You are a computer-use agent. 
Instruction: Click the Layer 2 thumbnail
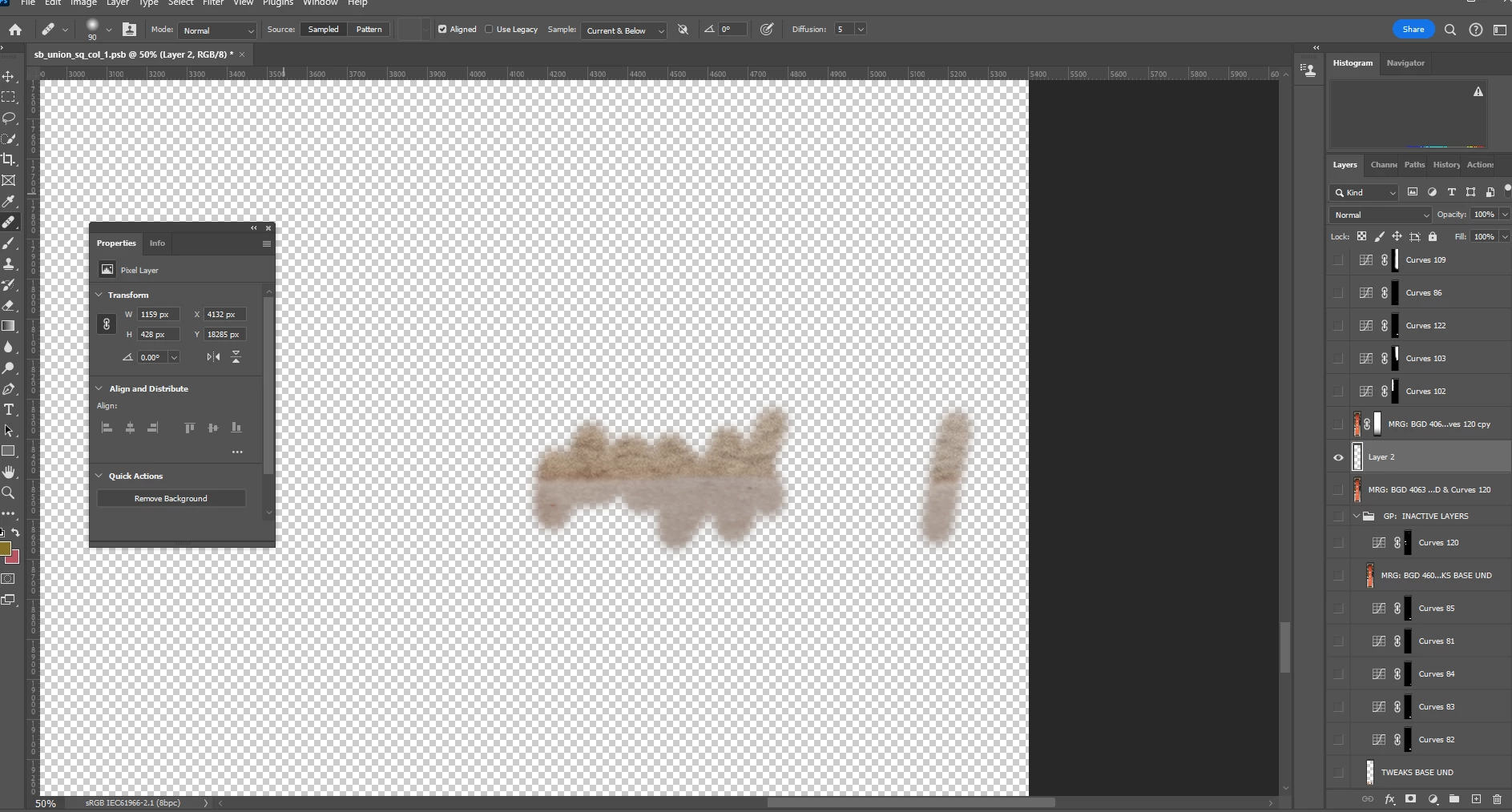coord(1357,457)
